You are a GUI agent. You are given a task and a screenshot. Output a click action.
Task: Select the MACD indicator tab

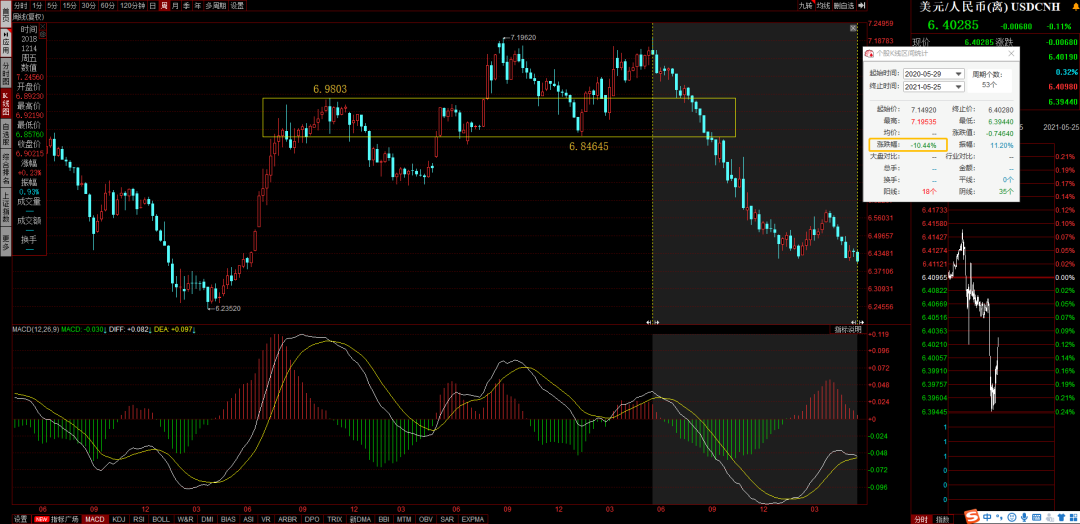tap(95, 519)
